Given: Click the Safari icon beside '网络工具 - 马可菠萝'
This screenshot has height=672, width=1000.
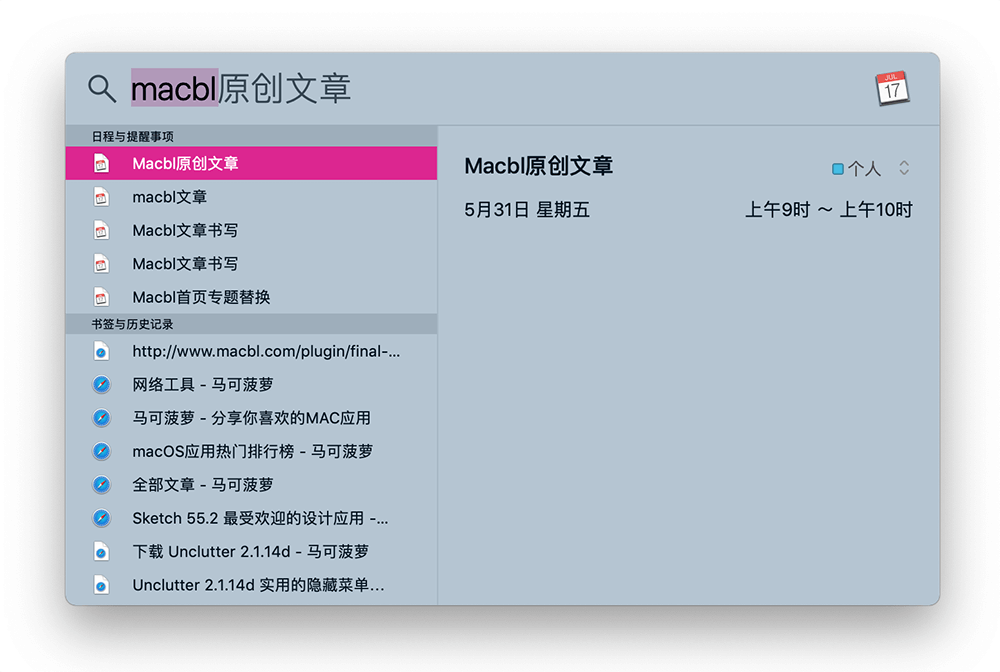Looking at the screenshot, I should pos(101,384).
